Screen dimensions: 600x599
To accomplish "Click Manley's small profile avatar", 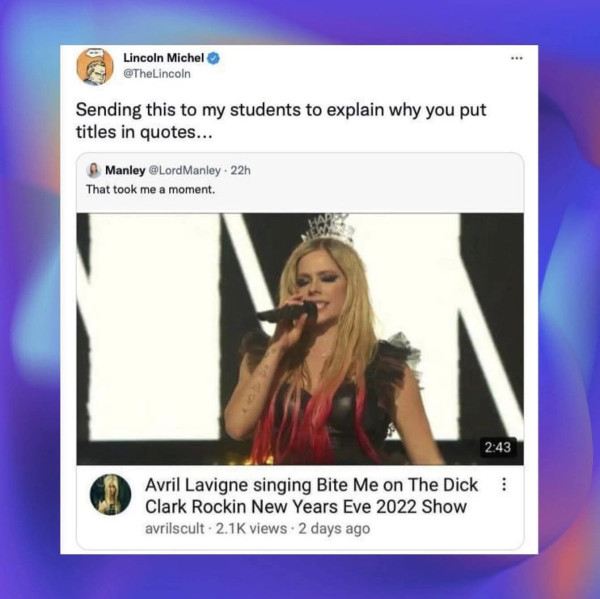I will coord(93,170).
